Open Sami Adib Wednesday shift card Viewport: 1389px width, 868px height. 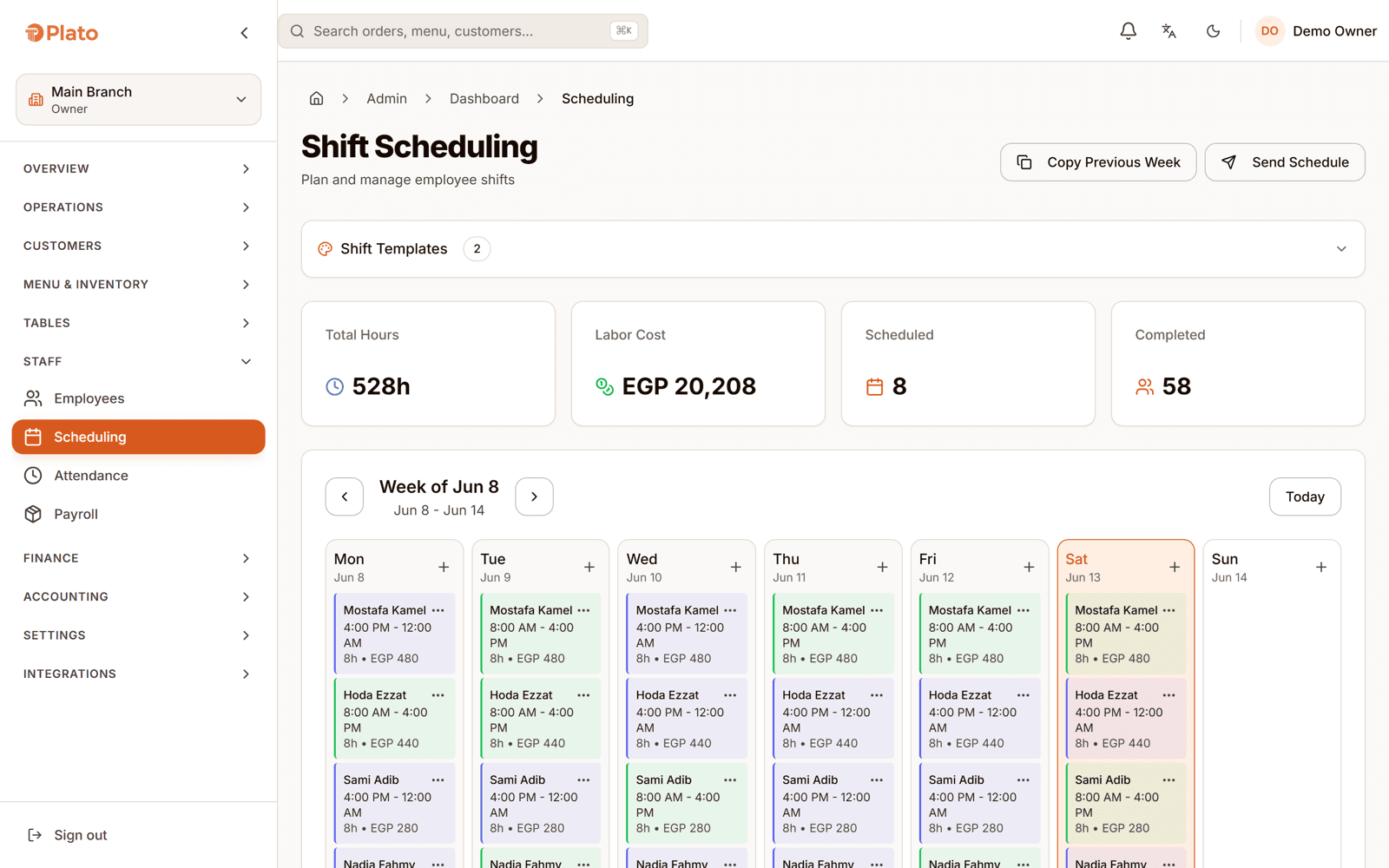pyautogui.click(x=687, y=804)
